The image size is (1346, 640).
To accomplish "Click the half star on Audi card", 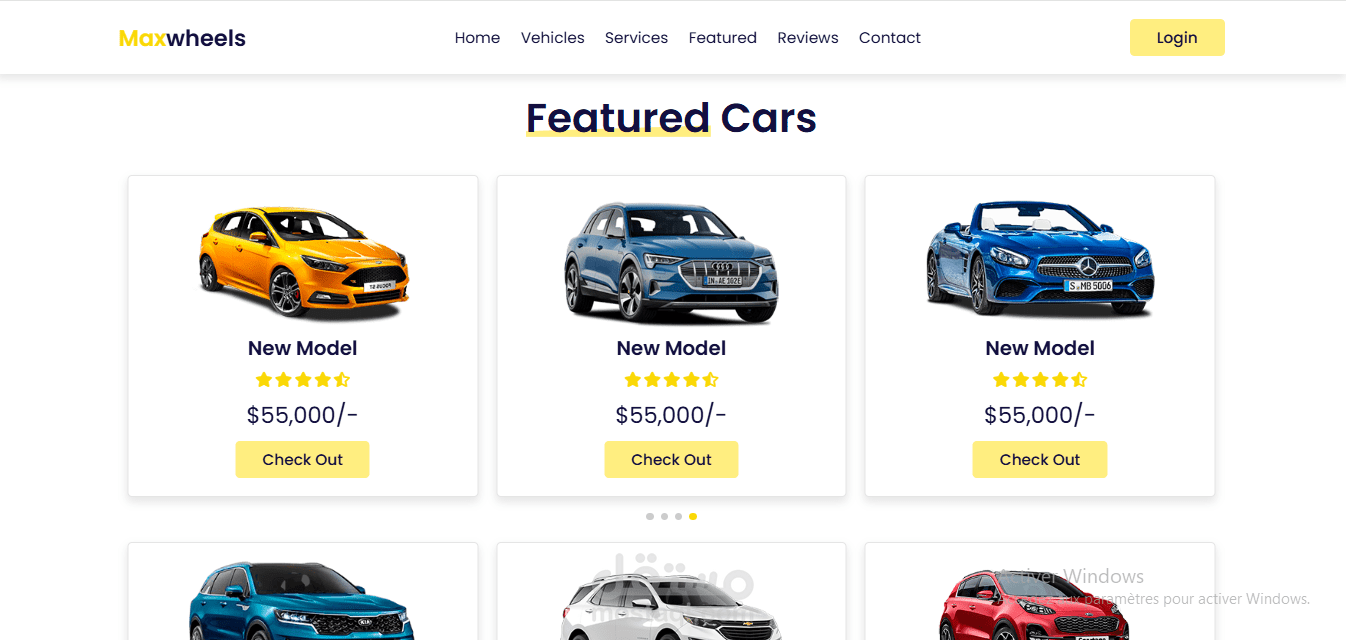I will tap(710, 380).
